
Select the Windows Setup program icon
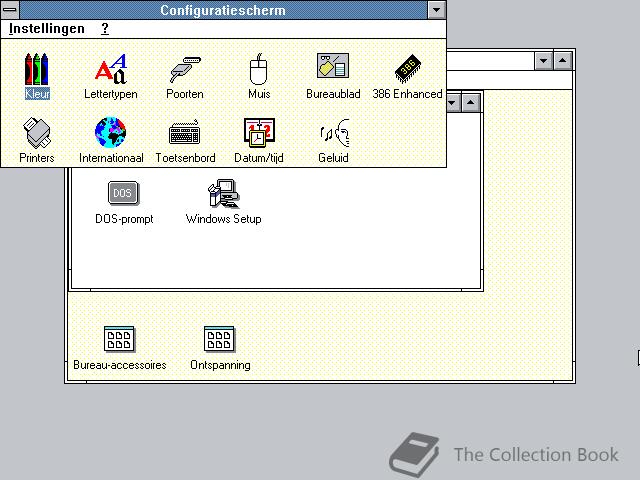coord(223,193)
